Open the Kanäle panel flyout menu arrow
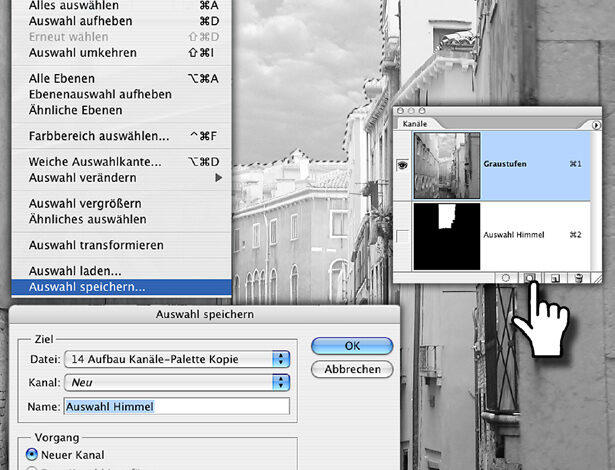Image resolution: width=615 pixels, height=470 pixels. click(x=596, y=125)
